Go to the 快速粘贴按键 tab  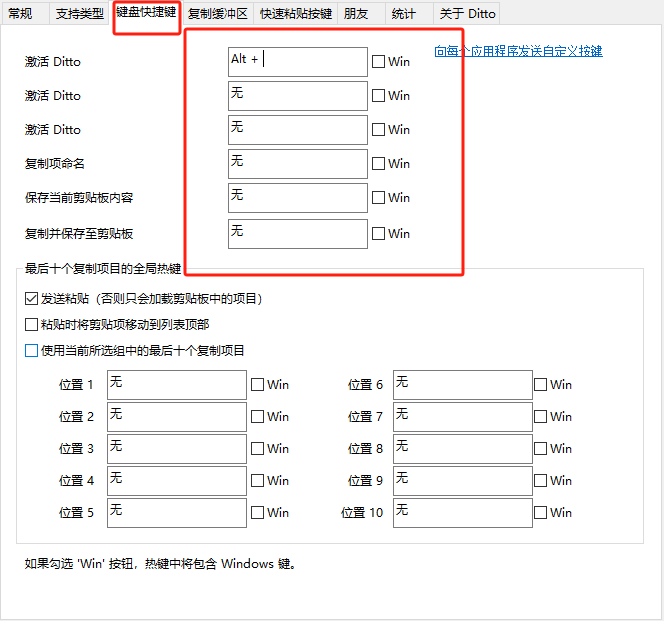[x=295, y=14]
